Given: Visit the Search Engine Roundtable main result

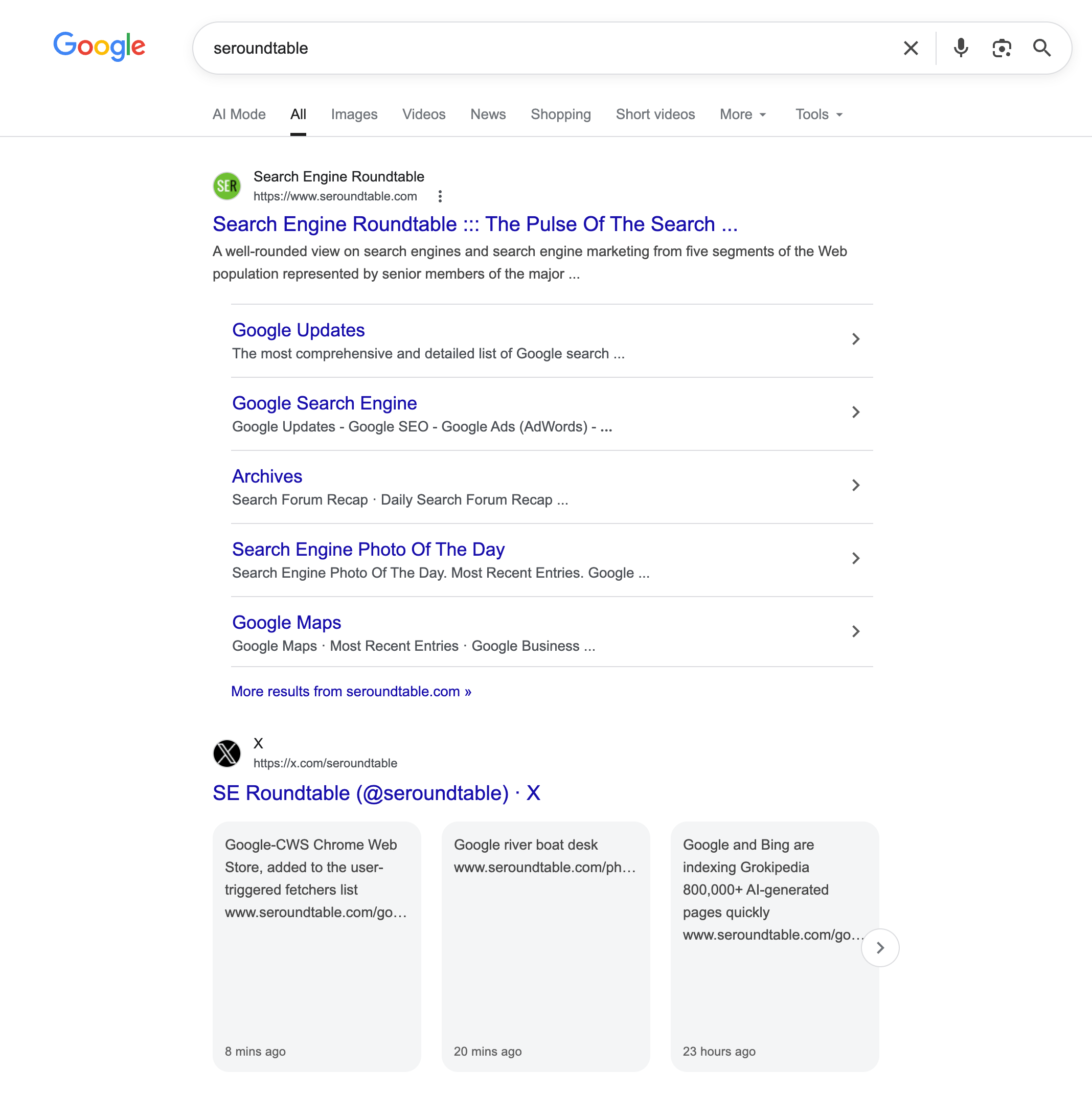Looking at the screenshot, I should tap(474, 224).
